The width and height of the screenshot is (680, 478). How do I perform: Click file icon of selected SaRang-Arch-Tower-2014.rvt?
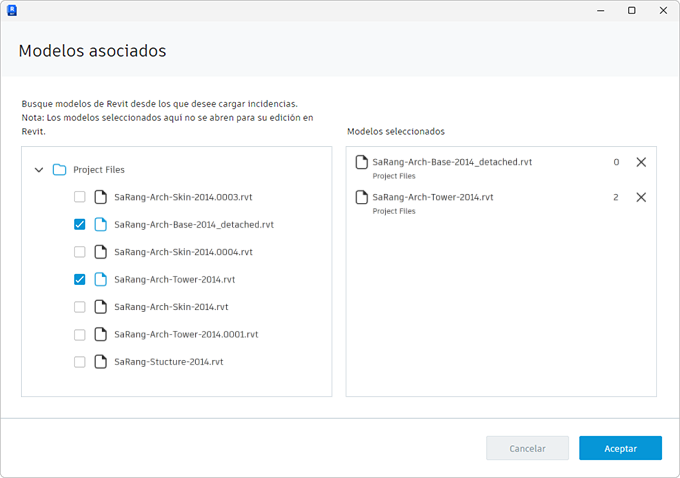pos(362,197)
